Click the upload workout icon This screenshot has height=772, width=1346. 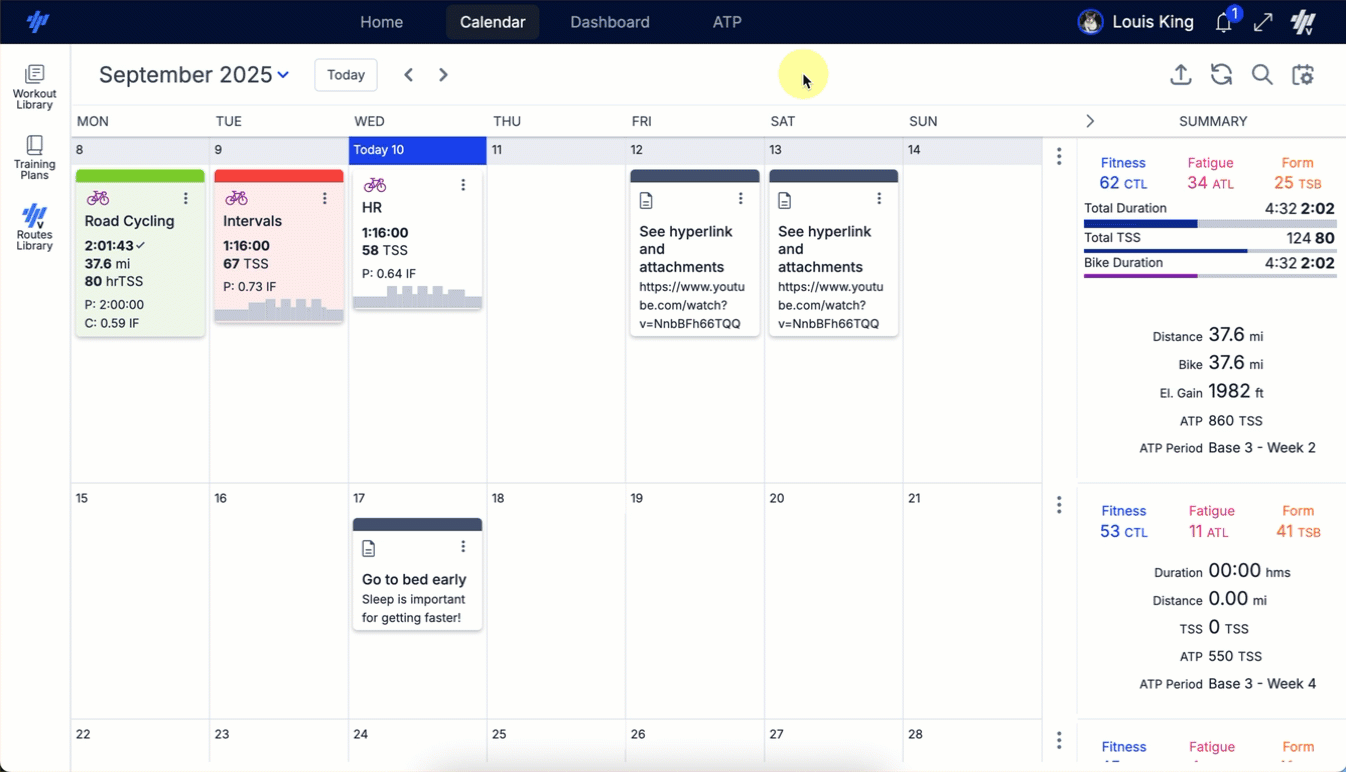(x=1181, y=75)
